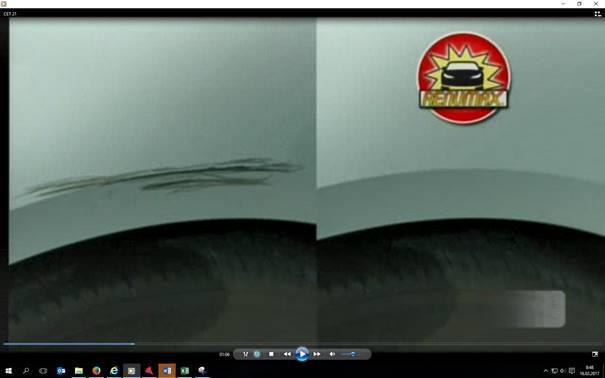Start playback with the blue Play button
The height and width of the screenshot is (378, 605).
(302, 354)
